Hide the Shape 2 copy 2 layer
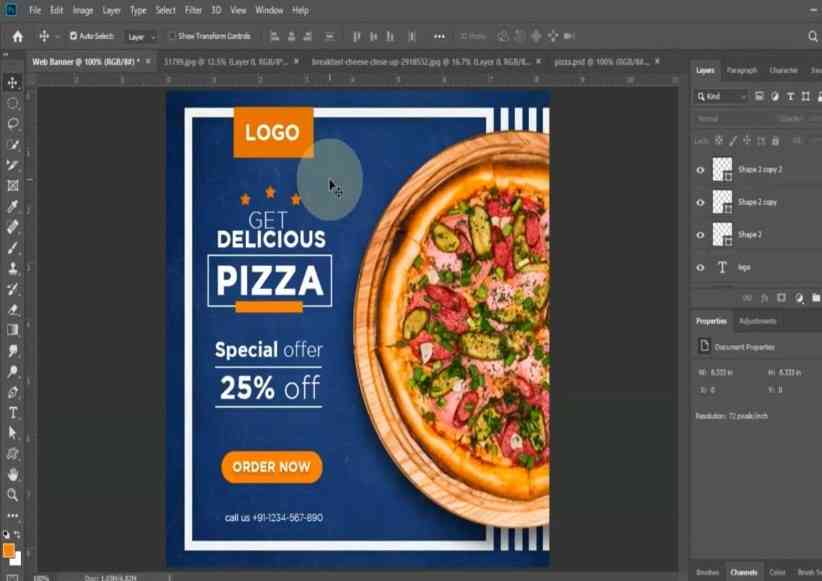This screenshot has height=581, width=822. [x=700, y=170]
